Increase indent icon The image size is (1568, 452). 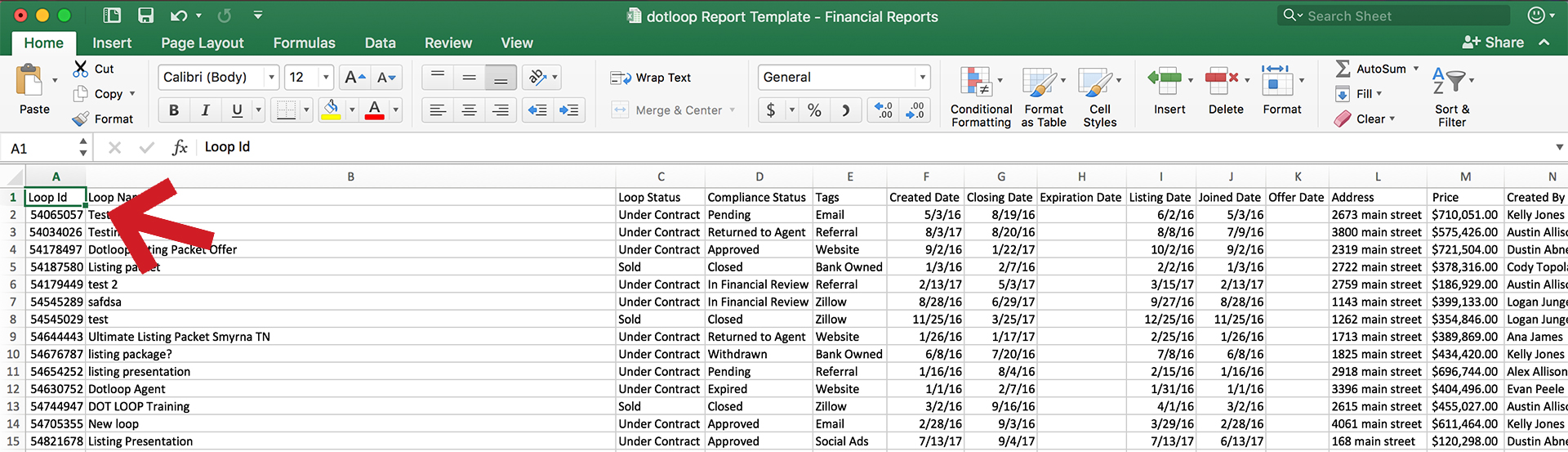coord(569,110)
